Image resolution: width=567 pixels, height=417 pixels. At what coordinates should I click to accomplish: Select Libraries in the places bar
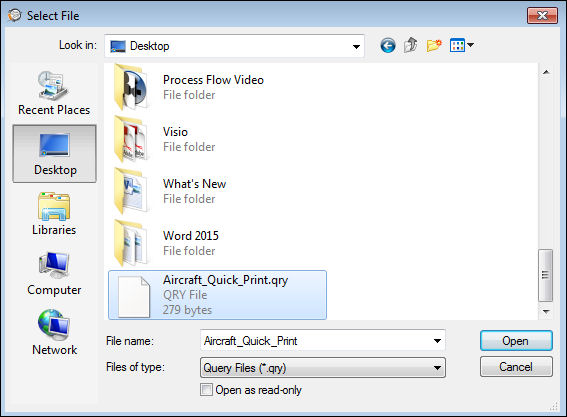click(54, 214)
